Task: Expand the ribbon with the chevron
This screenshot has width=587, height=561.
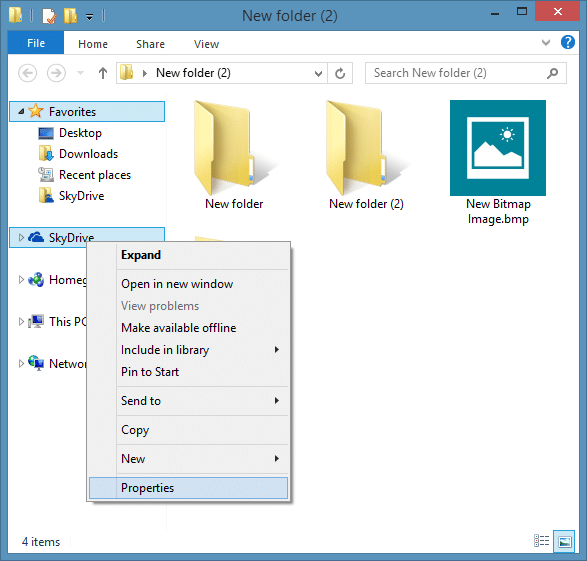Action: (x=546, y=42)
